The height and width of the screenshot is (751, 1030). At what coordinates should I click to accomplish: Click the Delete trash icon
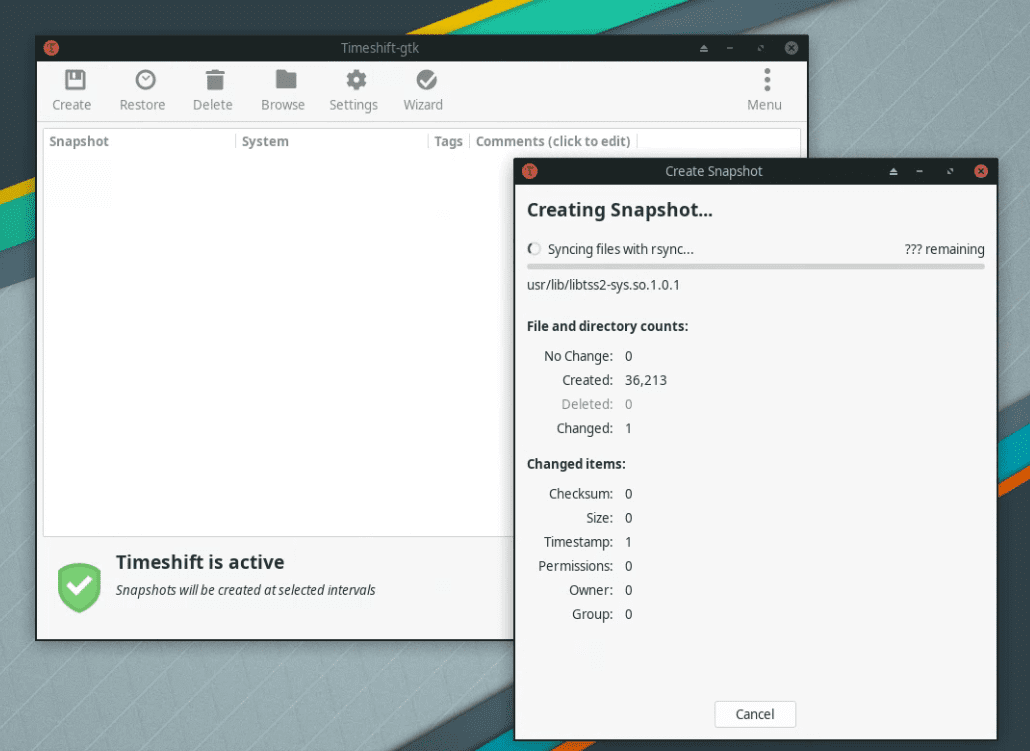pyautogui.click(x=215, y=80)
